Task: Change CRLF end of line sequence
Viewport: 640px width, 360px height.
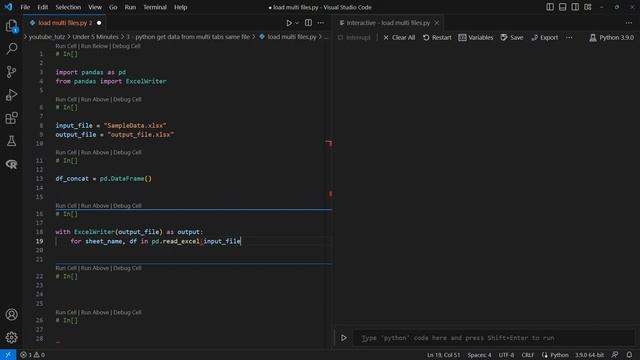Action: click(528, 355)
